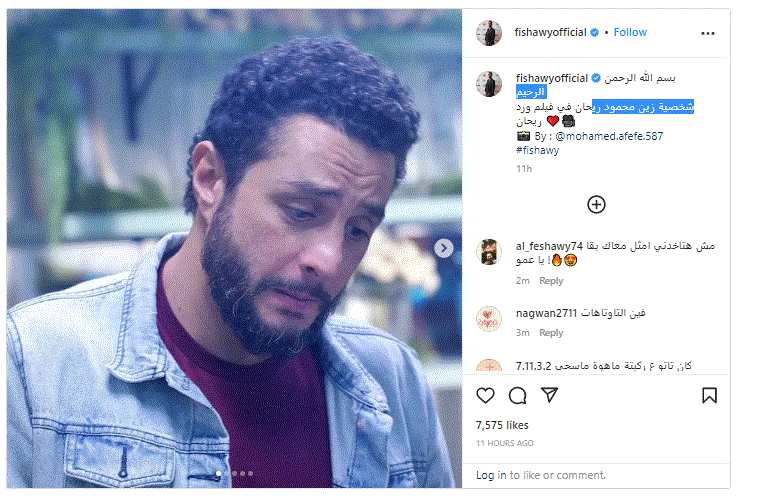Save the post with bookmark icon
Screen dimensions: 759x501
(x=709, y=395)
